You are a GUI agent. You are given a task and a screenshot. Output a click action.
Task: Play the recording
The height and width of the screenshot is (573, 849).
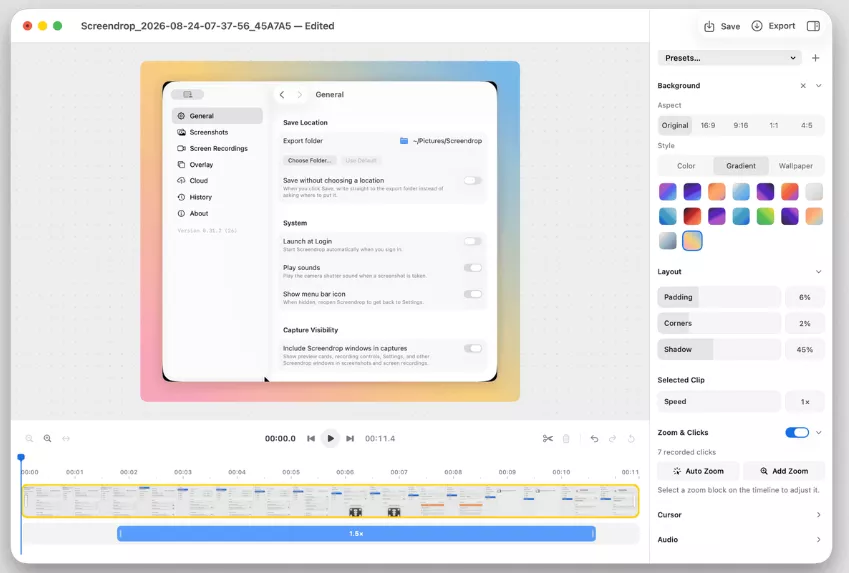coord(330,439)
